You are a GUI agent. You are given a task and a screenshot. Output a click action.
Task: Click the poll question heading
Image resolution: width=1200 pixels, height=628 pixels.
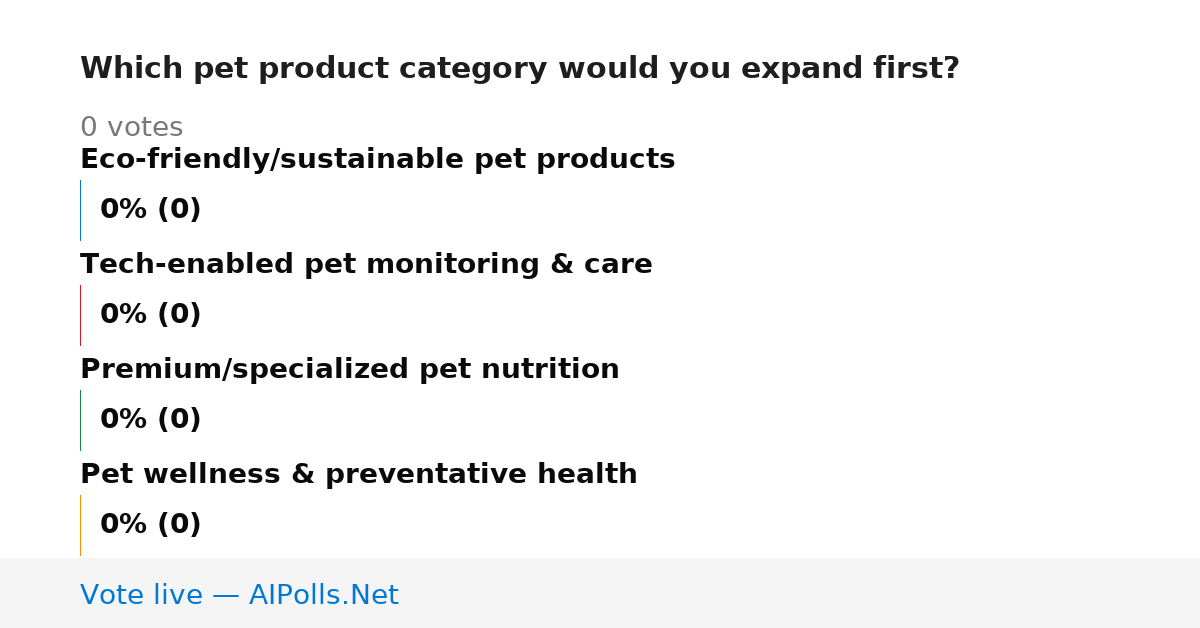click(x=519, y=69)
